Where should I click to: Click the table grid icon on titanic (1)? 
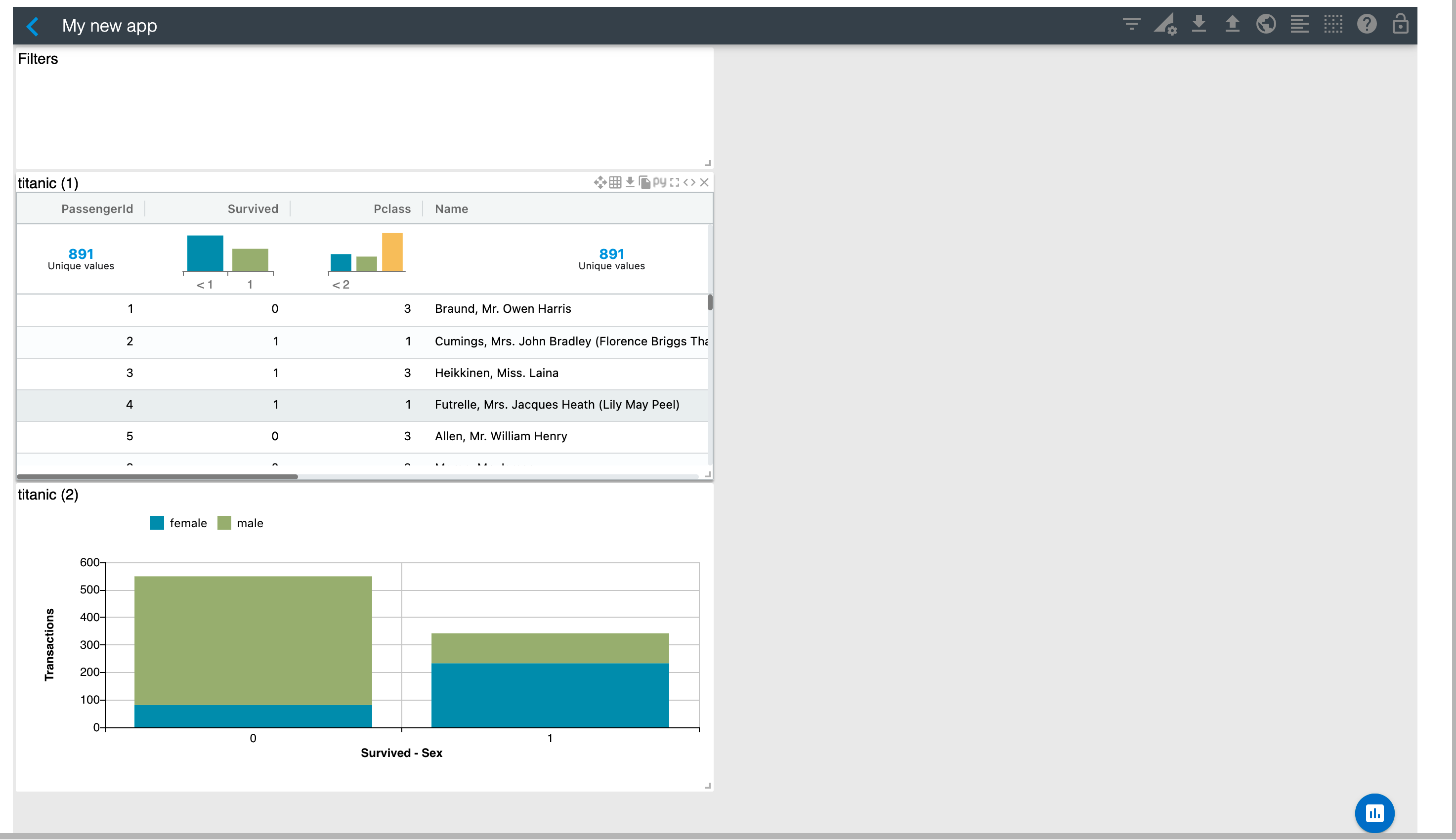point(615,182)
